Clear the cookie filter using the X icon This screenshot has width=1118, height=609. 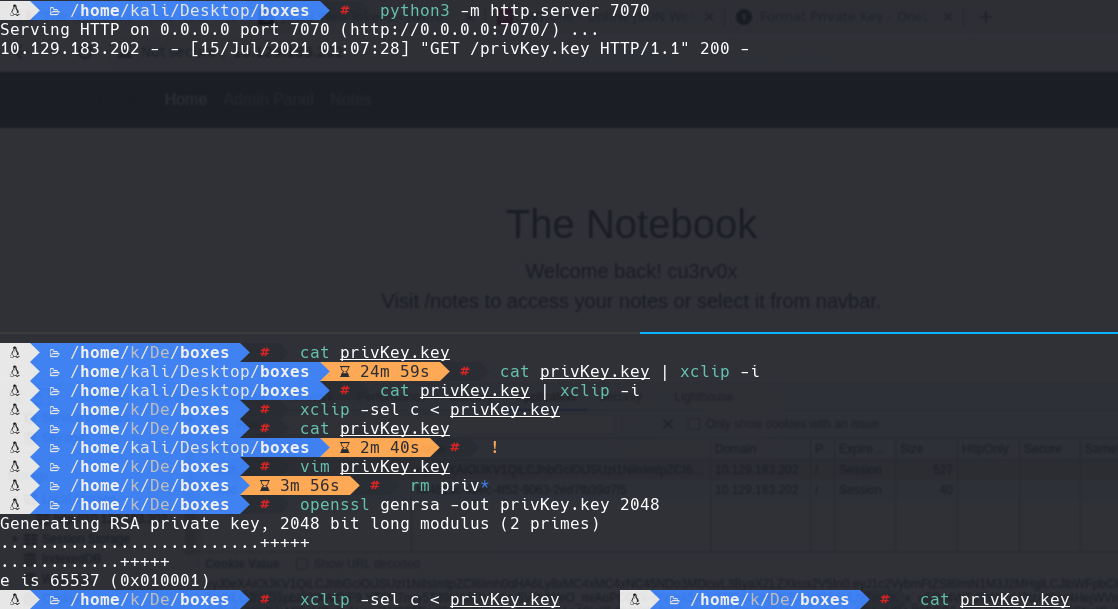(666, 424)
